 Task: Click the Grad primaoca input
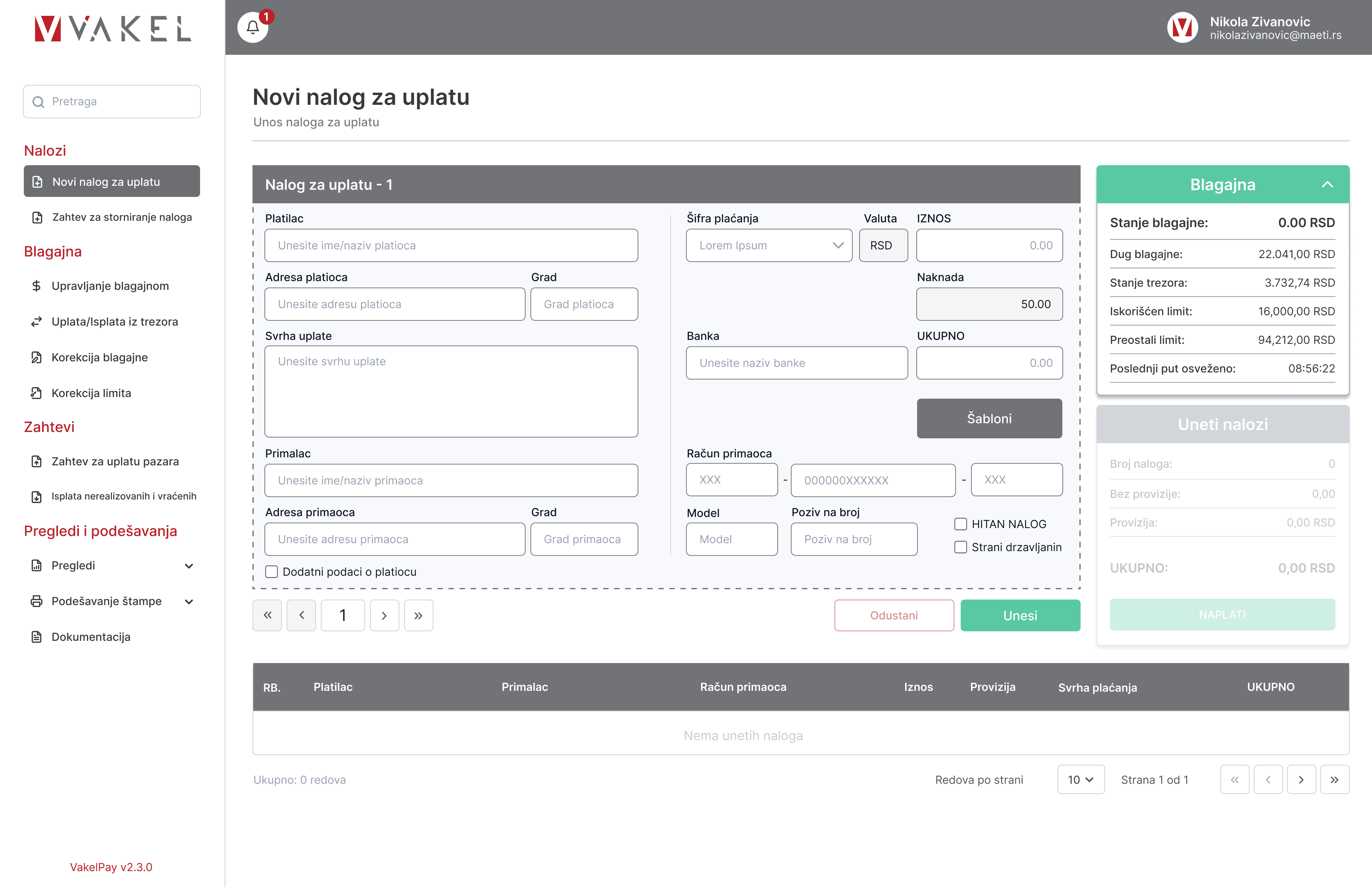click(584, 539)
